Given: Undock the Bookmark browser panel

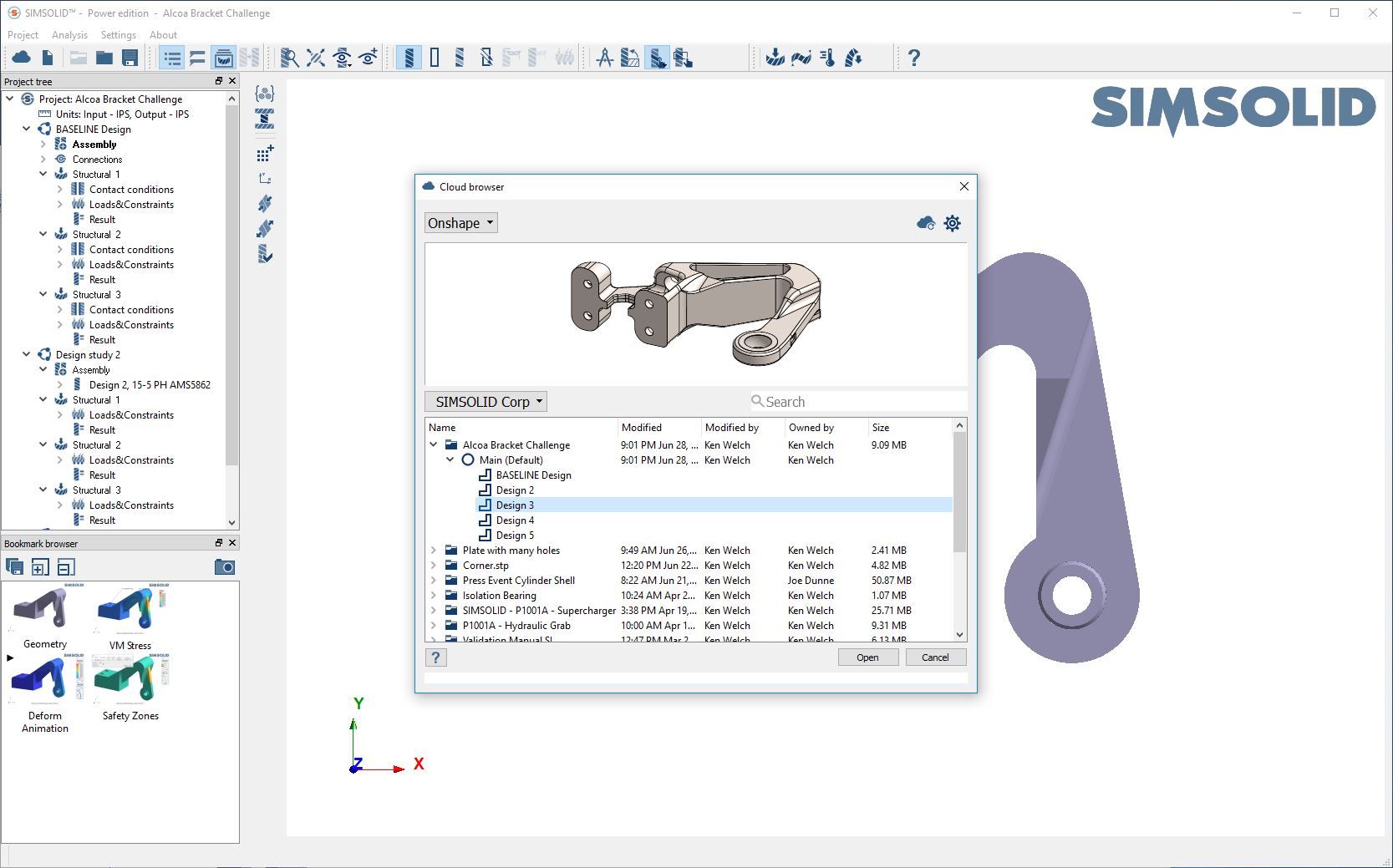Looking at the screenshot, I should coord(219,543).
